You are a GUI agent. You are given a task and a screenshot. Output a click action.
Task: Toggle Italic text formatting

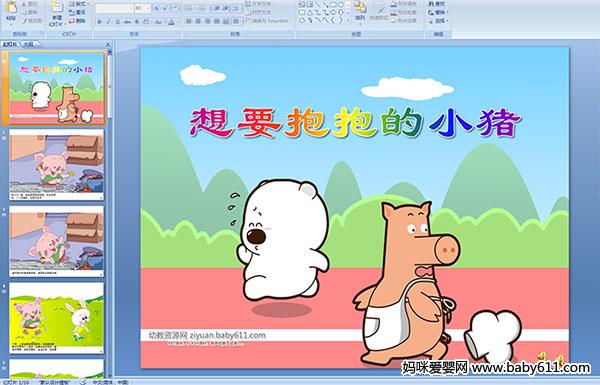pyautogui.click(x=108, y=22)
